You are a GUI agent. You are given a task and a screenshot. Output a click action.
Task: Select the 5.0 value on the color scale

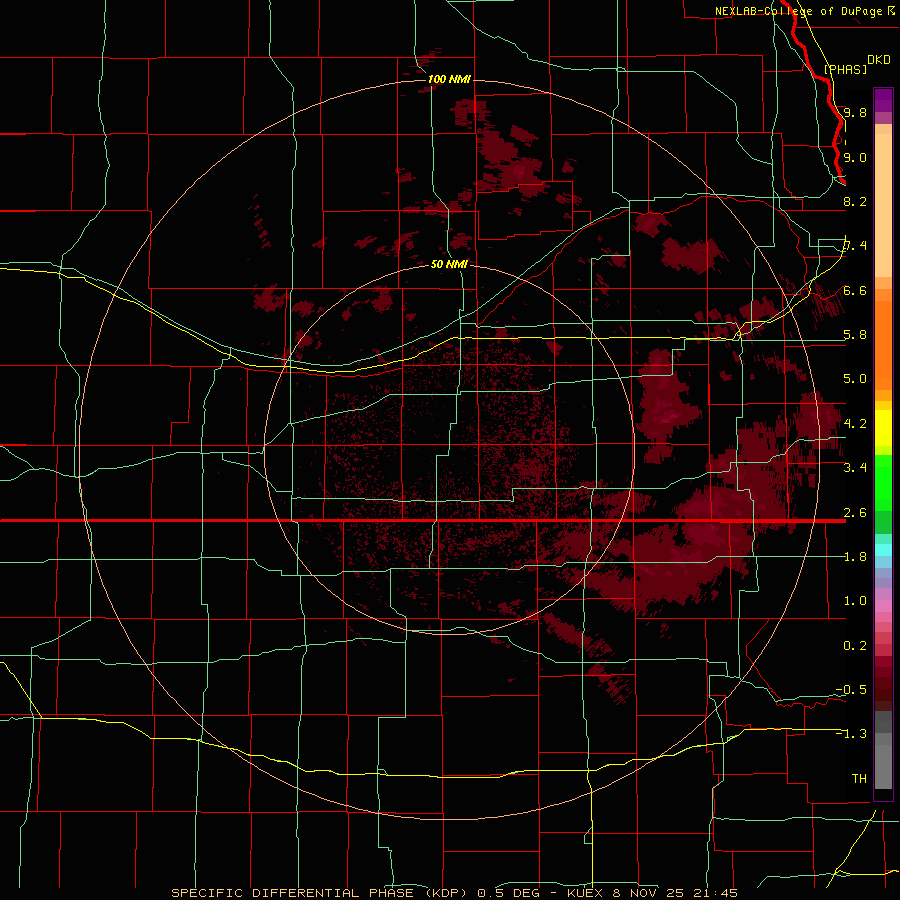pyautogui.click(x=855, y=379)
